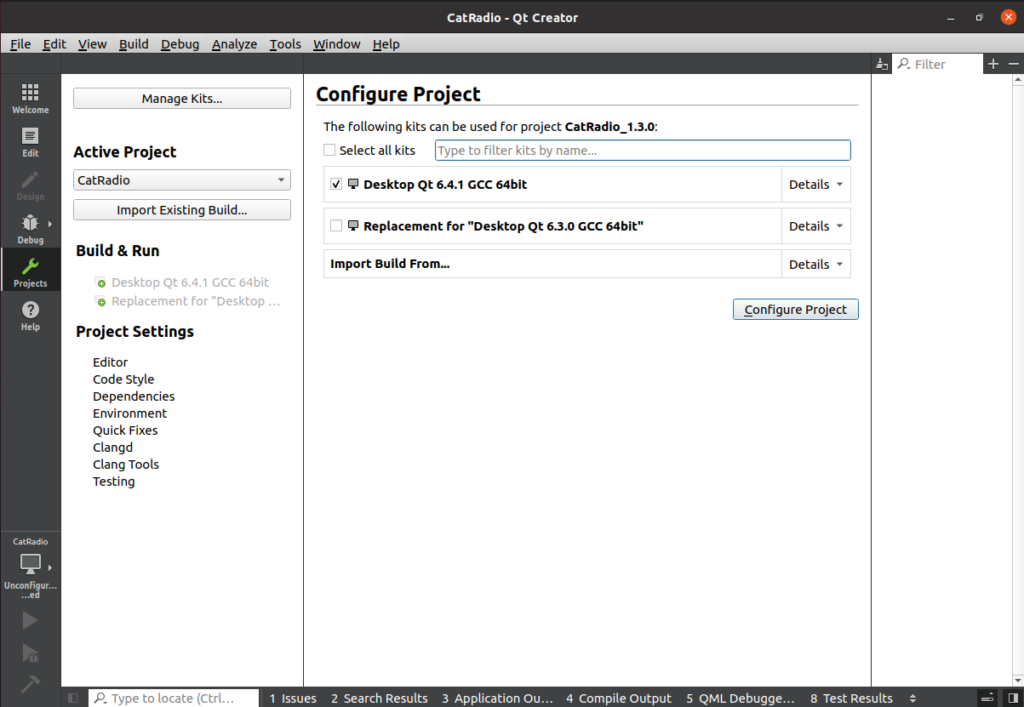Viewport: 1024px width, 707px height.
Task: Focus the filter kits by name field
Action: 643,150
